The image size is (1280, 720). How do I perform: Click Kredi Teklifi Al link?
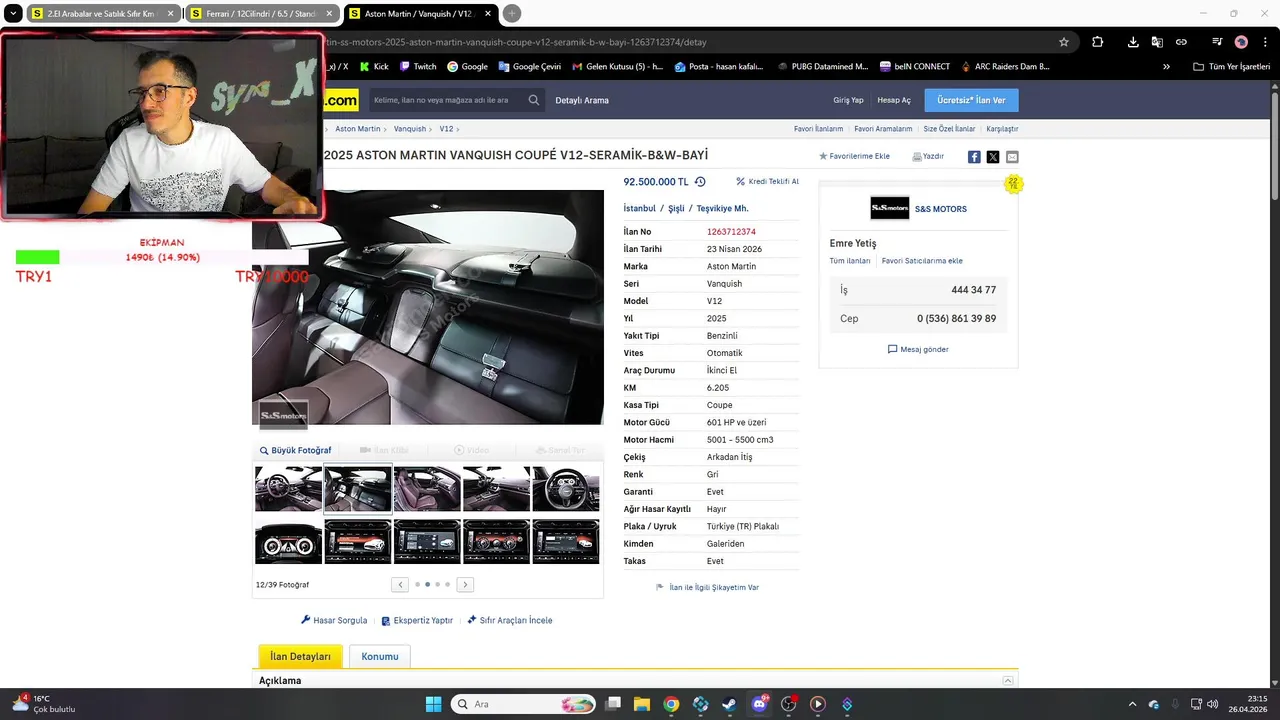(768, 182)
